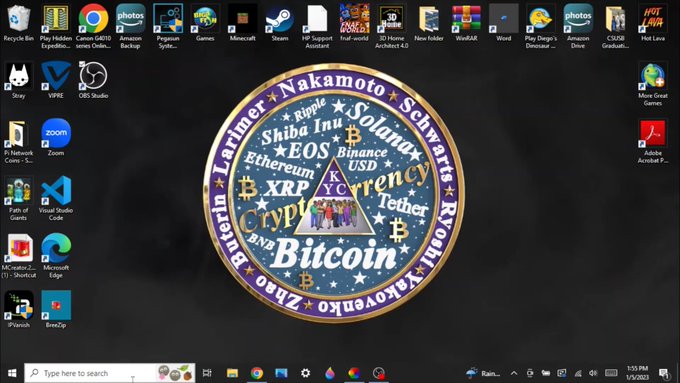This screenshot has height=383, width=680.
Task: Launch the fnaf-world shortcut
Action: click(354, 23)
